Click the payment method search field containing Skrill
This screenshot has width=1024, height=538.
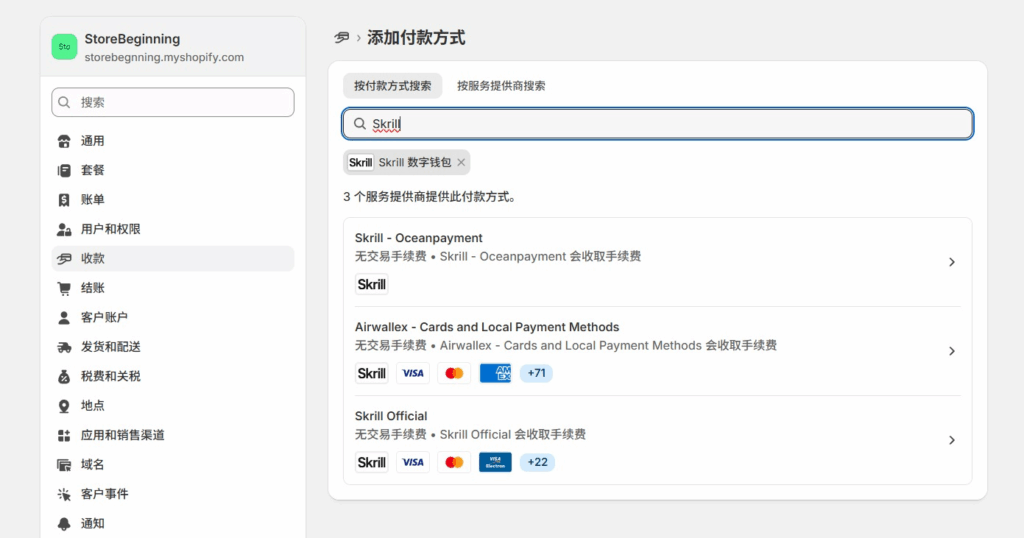tap(660, 124)
